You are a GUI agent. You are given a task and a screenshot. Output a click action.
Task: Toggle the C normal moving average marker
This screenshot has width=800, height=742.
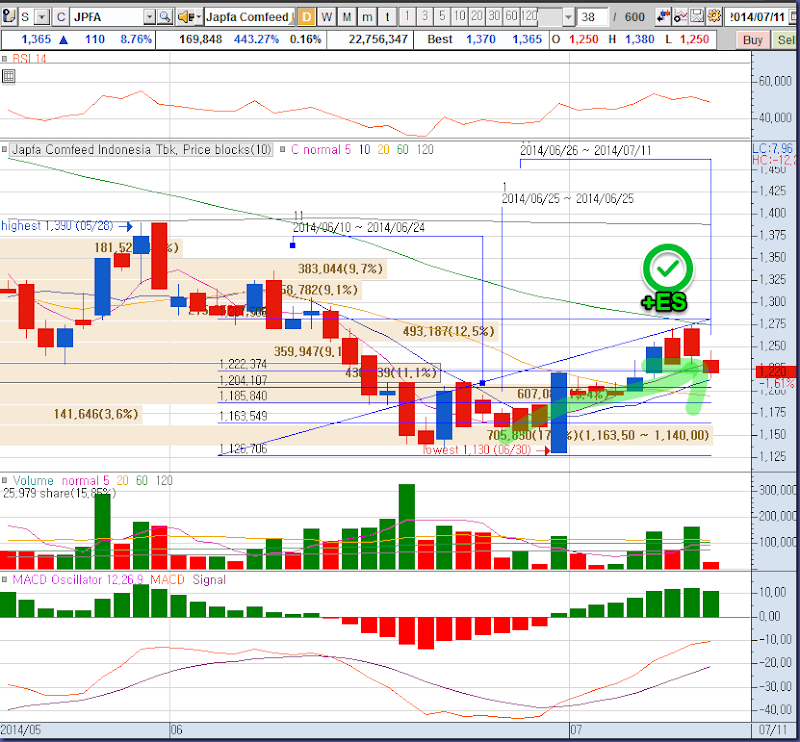tap(283, 150)
